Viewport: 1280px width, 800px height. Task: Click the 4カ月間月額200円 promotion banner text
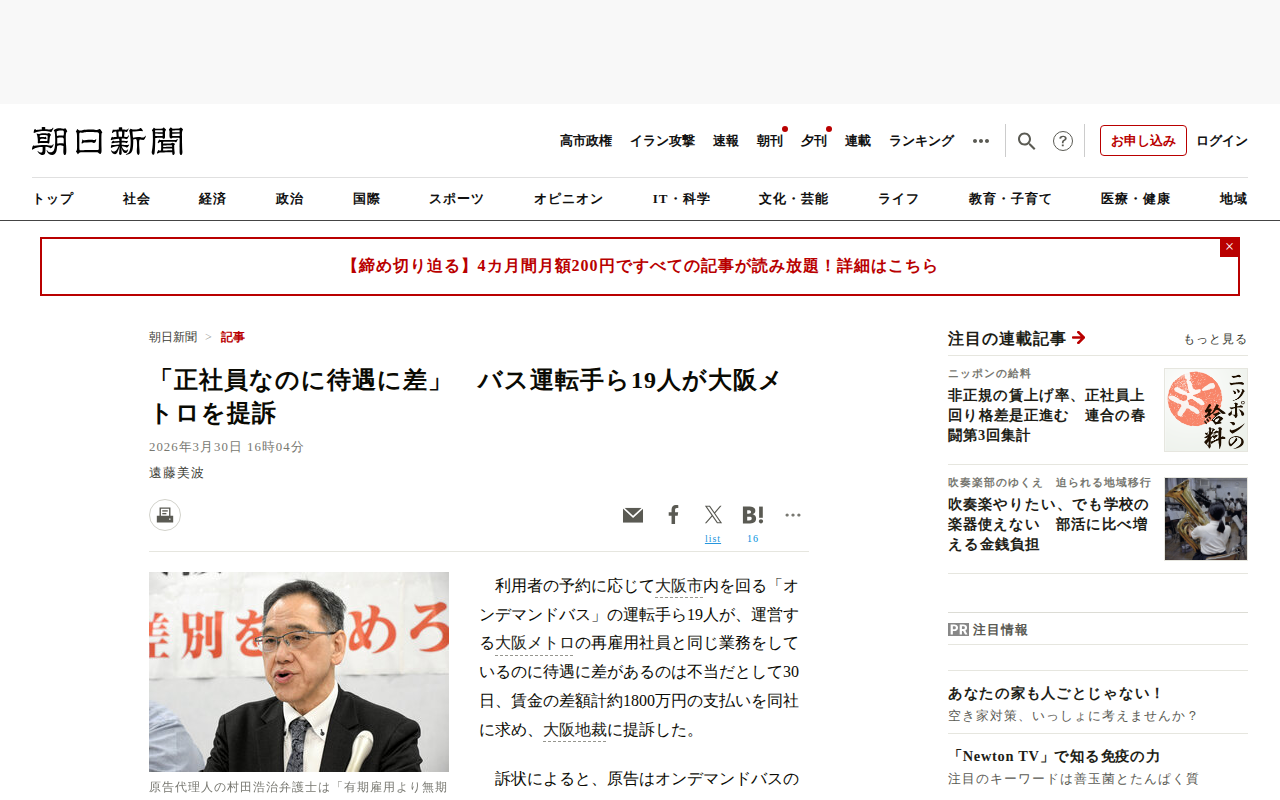640,266
